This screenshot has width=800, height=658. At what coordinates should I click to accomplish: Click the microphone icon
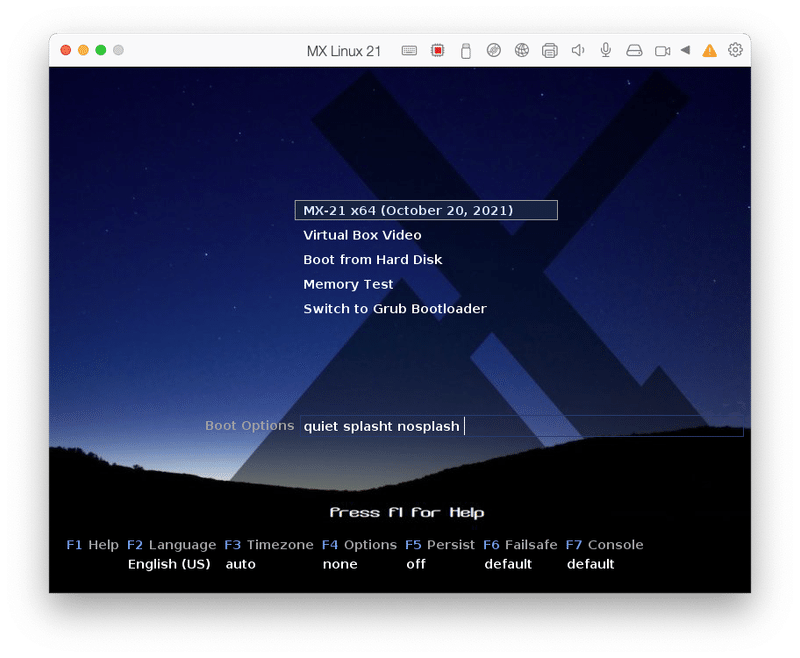(606, 50)
